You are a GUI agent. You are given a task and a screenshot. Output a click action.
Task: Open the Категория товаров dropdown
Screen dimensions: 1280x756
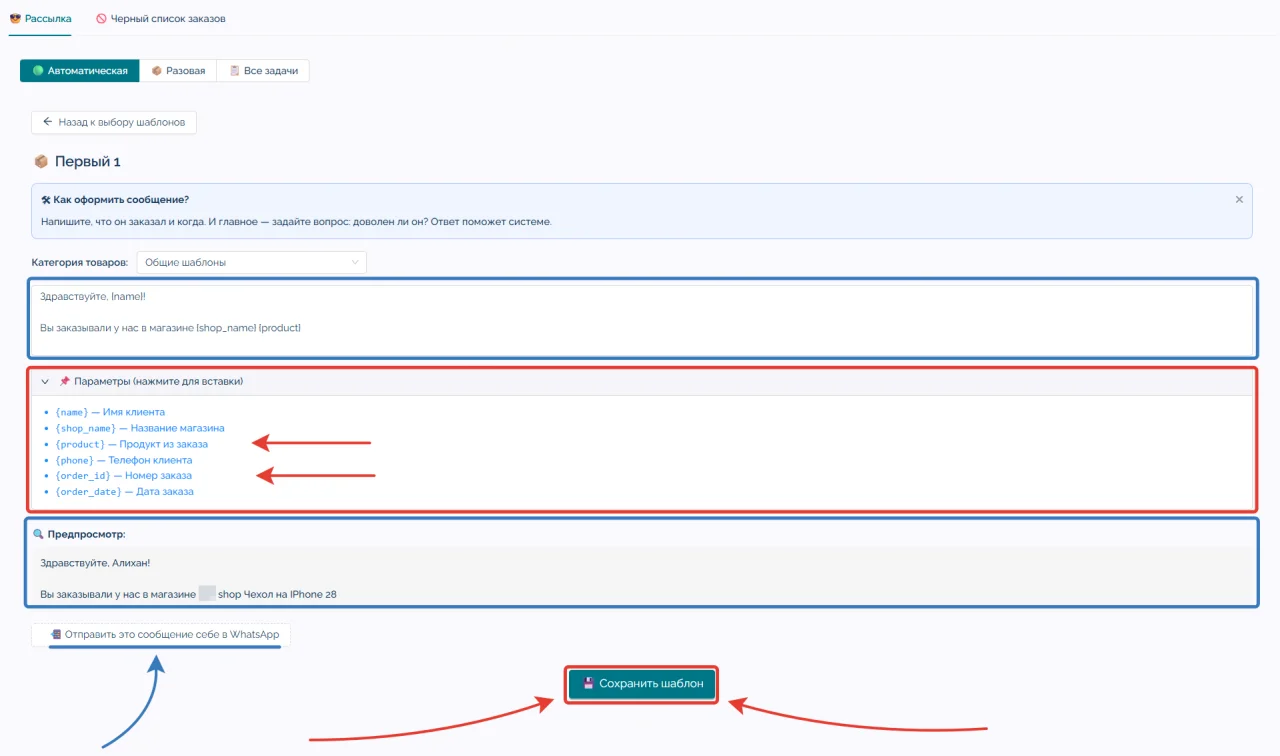pos(251,262)
